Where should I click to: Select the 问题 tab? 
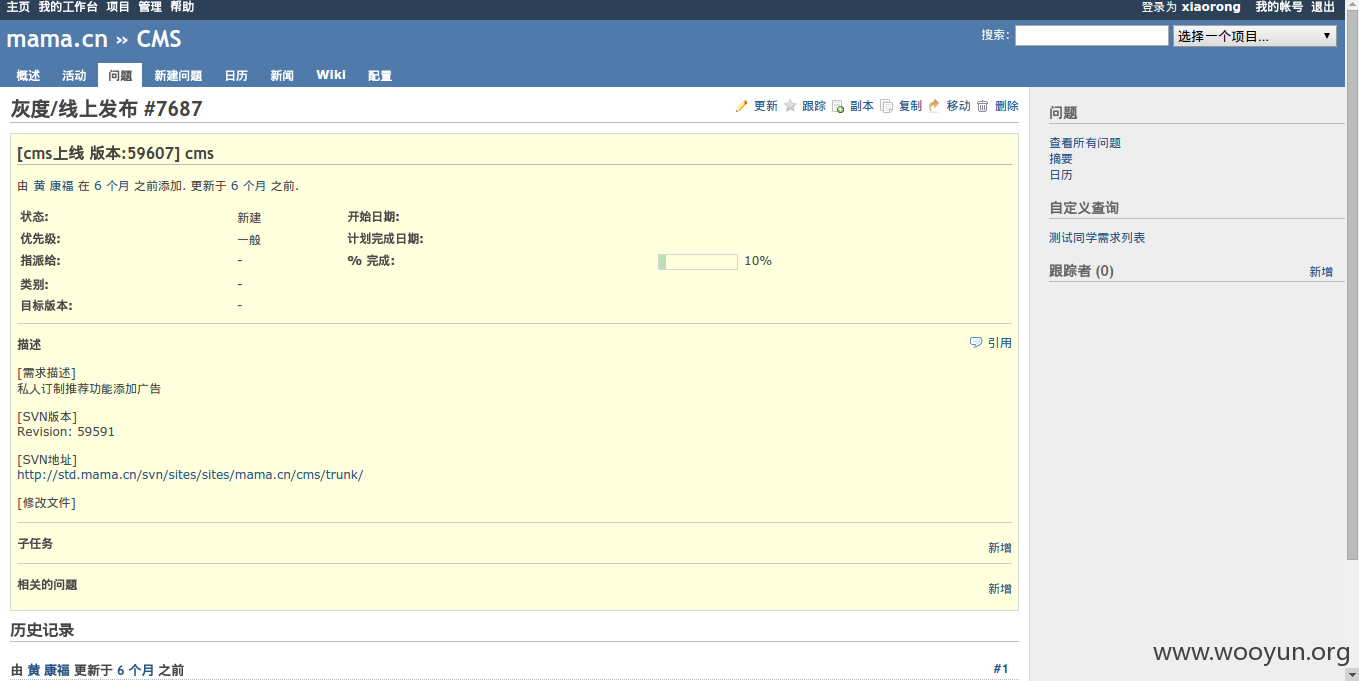pos(120,76)
